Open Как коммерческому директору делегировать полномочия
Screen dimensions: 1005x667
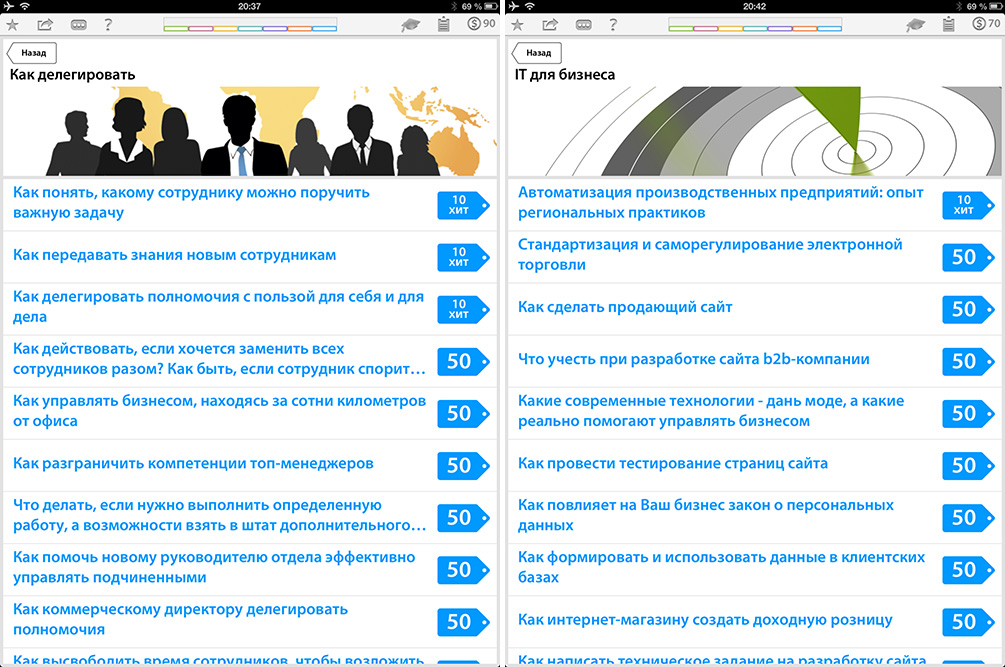(x=250, y=622)
